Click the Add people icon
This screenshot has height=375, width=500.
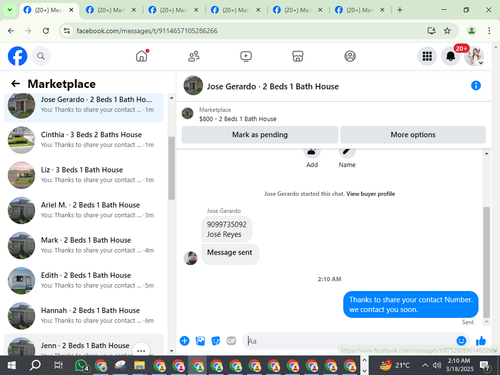click(x=312, y=152)
